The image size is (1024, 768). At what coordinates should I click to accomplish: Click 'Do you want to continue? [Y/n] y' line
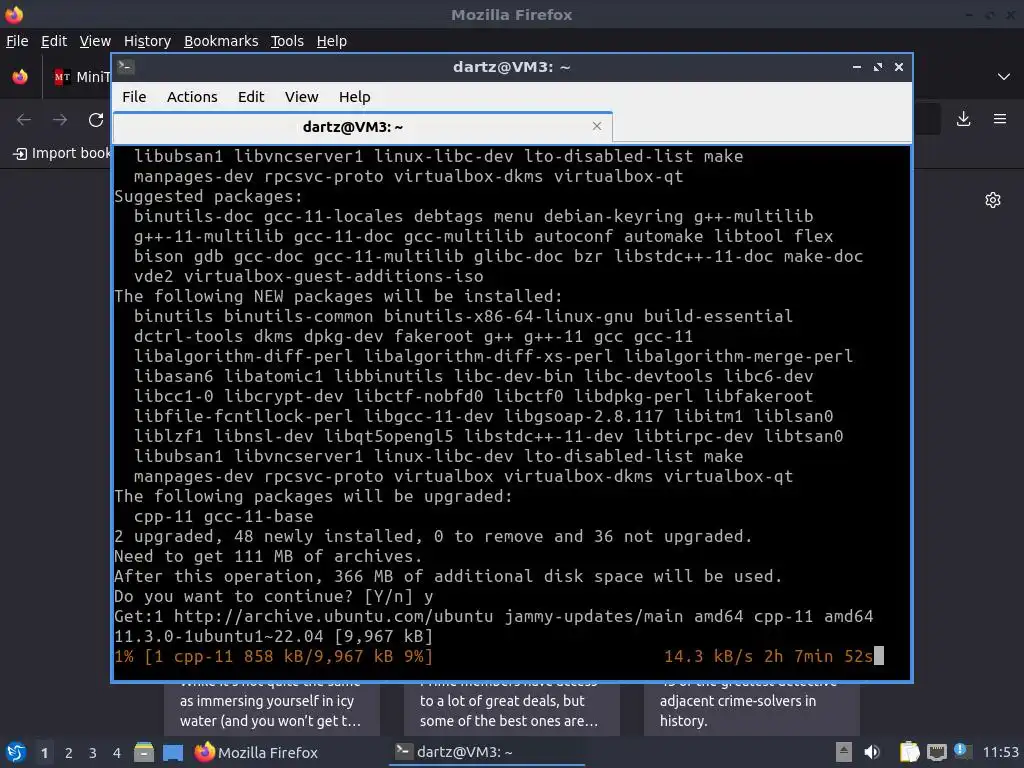pyautogui.click(x=274, y=596)
